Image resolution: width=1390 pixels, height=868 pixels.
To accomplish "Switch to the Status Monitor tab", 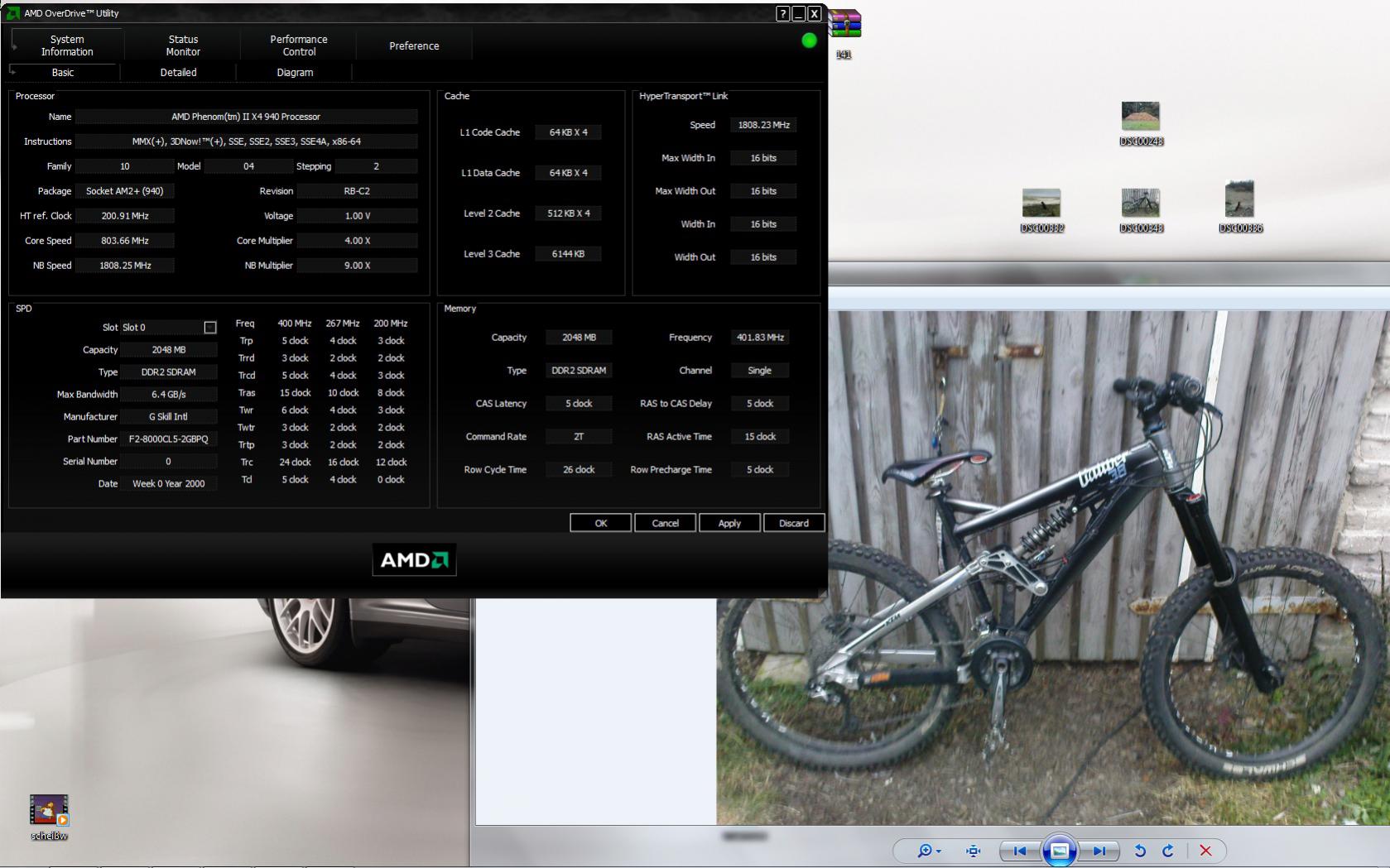I will click(x=183, y=46).
